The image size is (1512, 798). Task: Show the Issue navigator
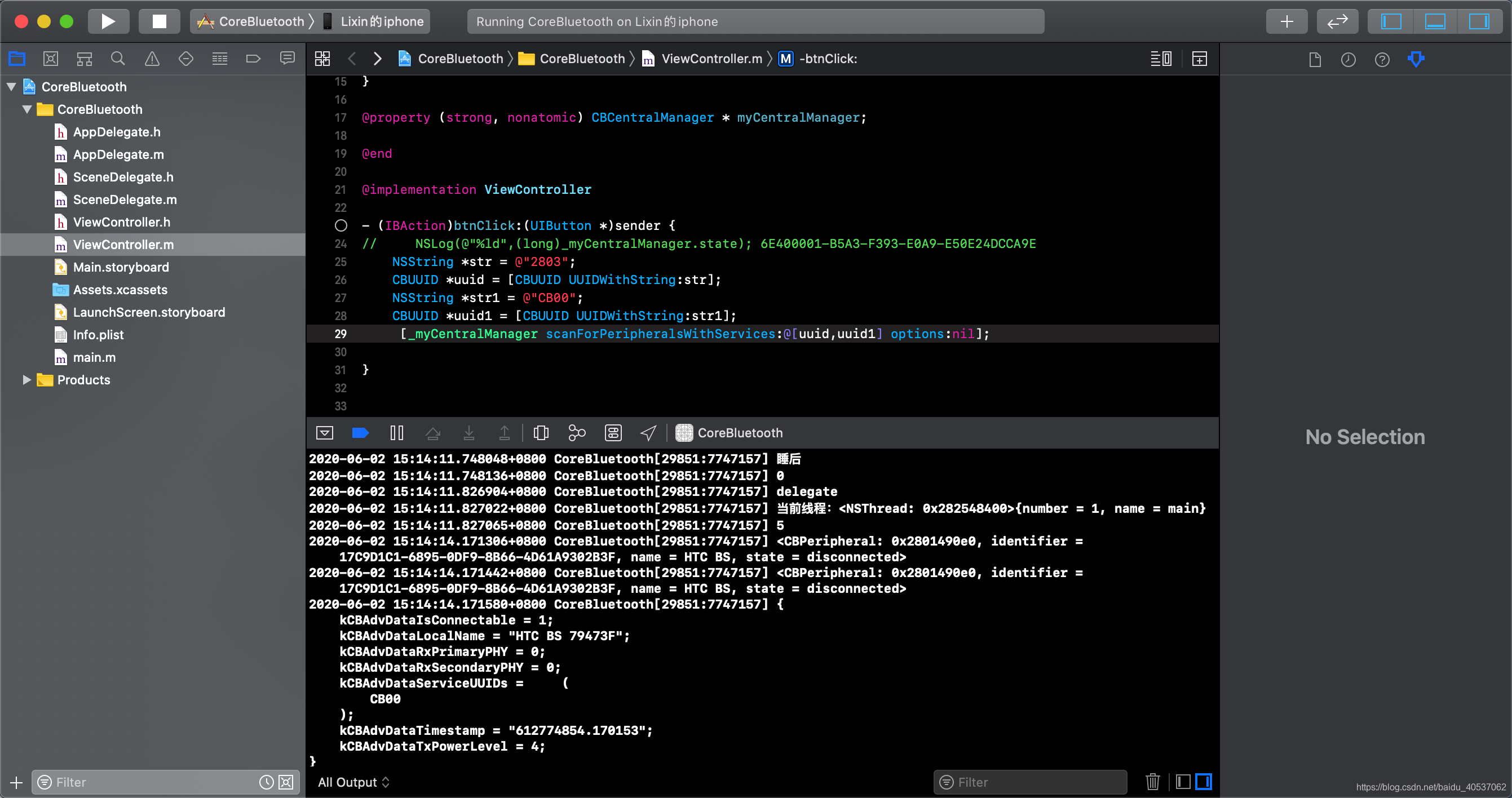[x=152, y=59]
